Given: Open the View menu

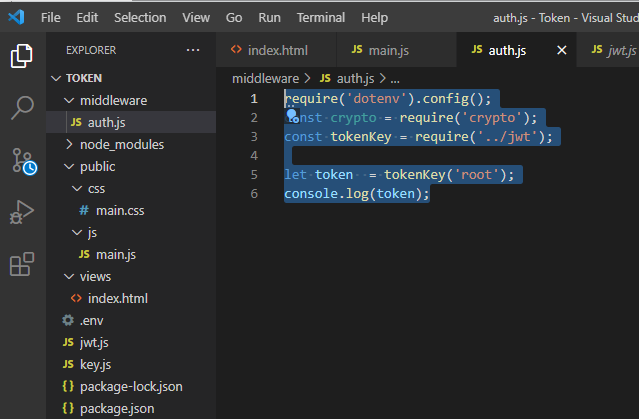Looking at the screenshot, I should [196, 18].
